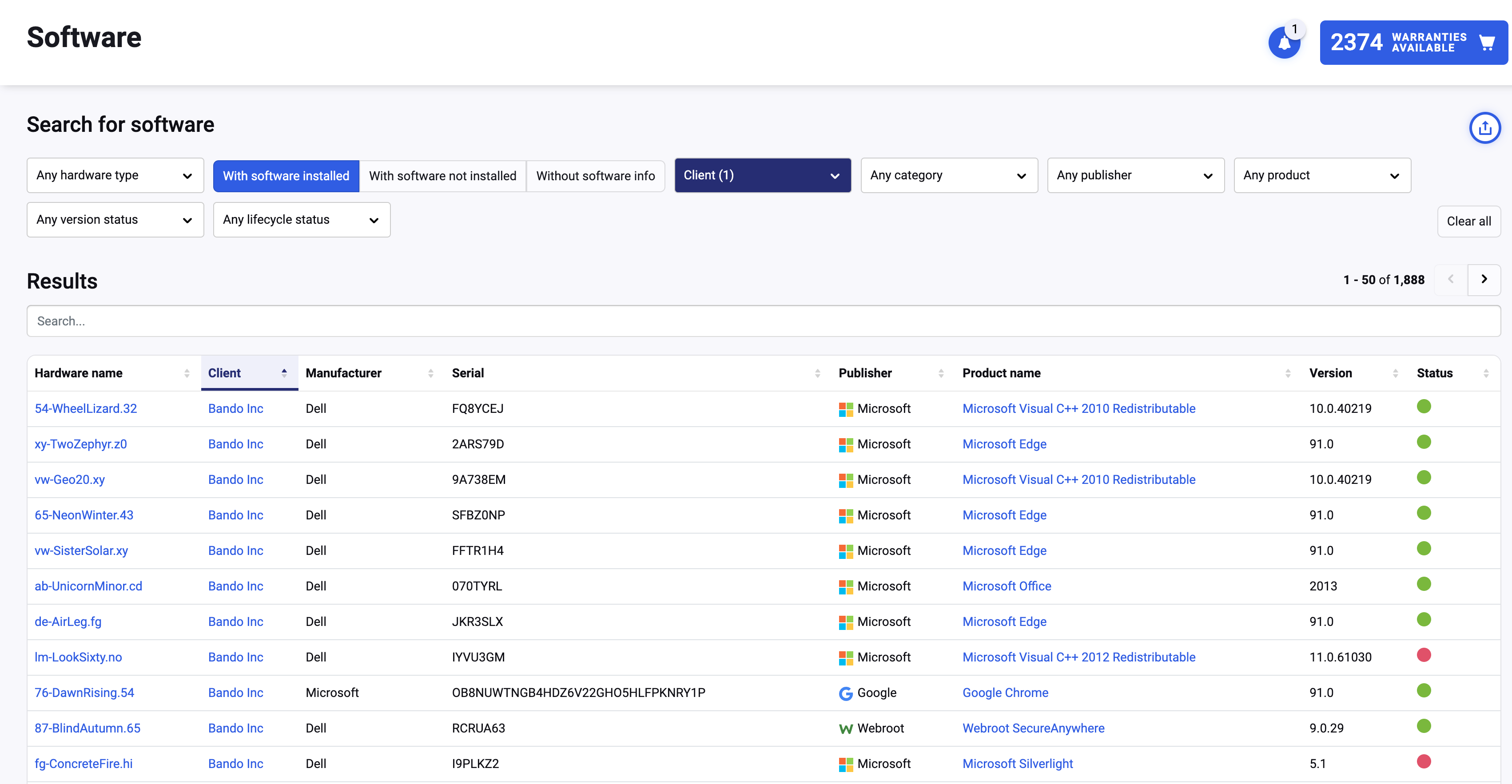
Task: Click green status dot for 54-WheelLizard.32
Action: coord(1424,406)
